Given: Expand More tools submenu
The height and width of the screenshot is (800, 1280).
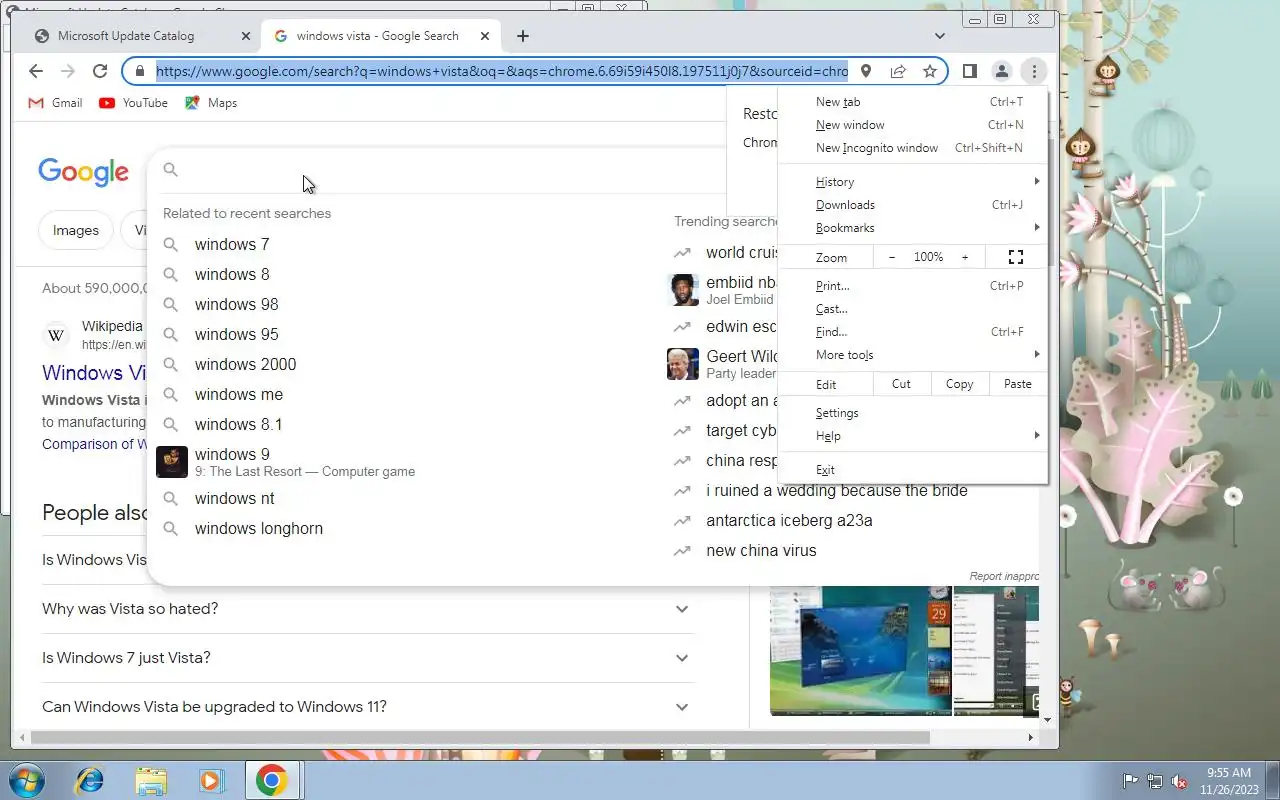Looking at the screenshot, I should (x=913, y=355).
